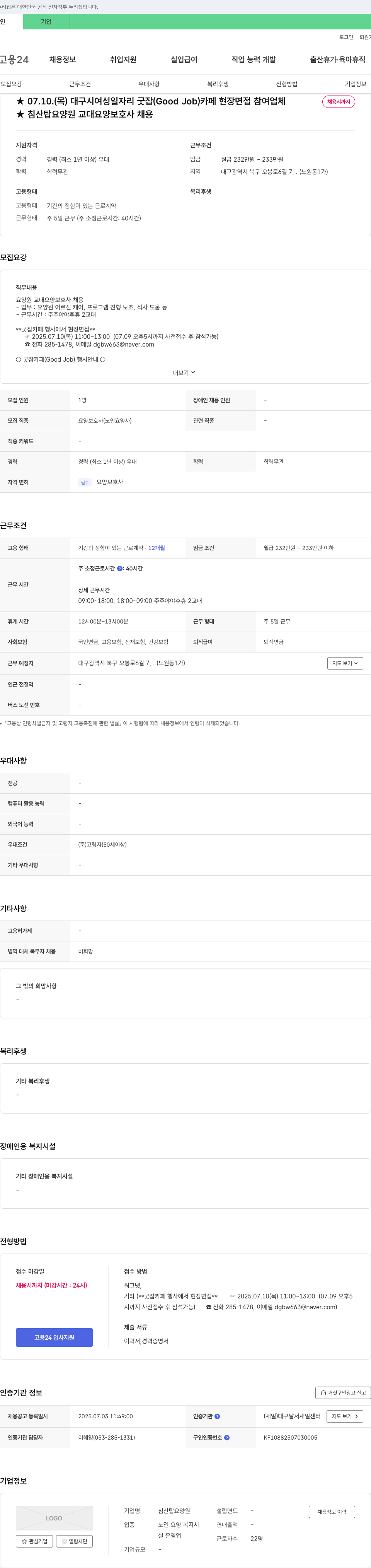Click '22명' in 근로자수 row
The width and height of the screenshot is (371, 1568).
pos(257,1539)
